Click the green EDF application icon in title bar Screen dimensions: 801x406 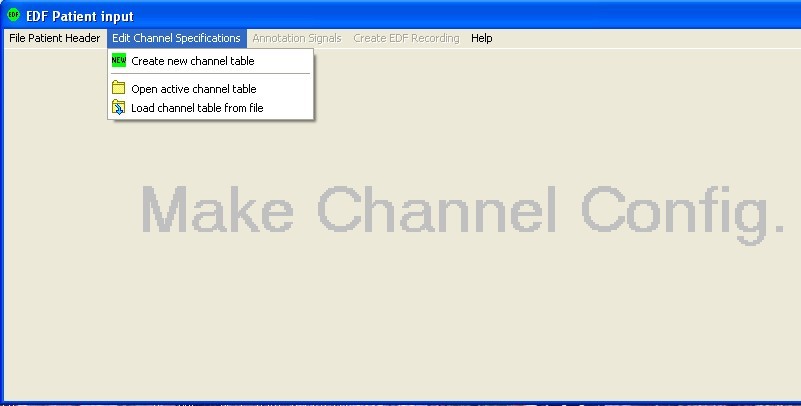pyautogui.click(x=13, y=15)
